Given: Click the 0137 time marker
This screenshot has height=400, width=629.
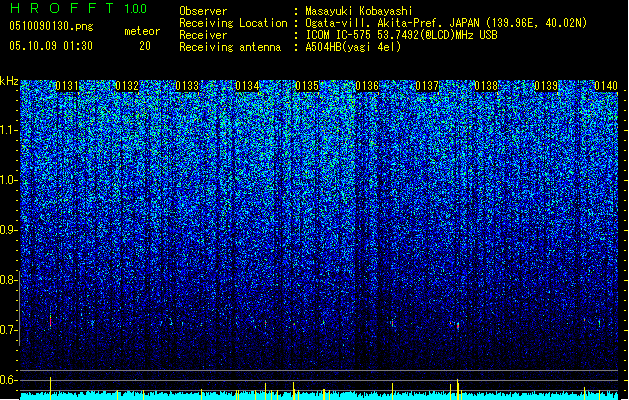Looking at the screenshot, I should click(x=427, y=86).
